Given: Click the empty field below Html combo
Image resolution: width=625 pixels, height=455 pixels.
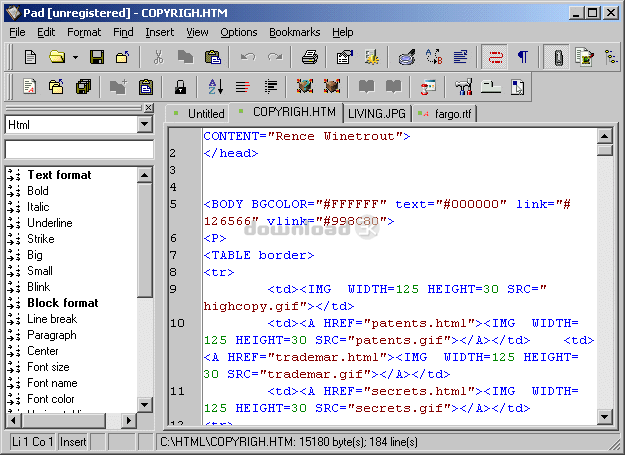Looking at the screenshot, I should [x=79, y=150].
